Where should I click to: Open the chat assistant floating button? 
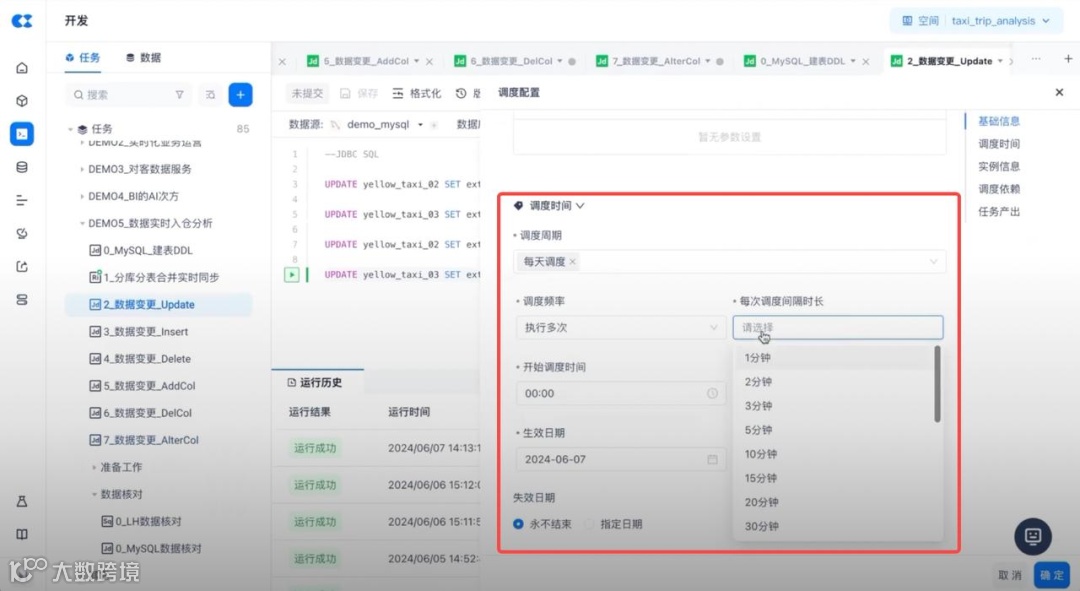(1032, 536)
